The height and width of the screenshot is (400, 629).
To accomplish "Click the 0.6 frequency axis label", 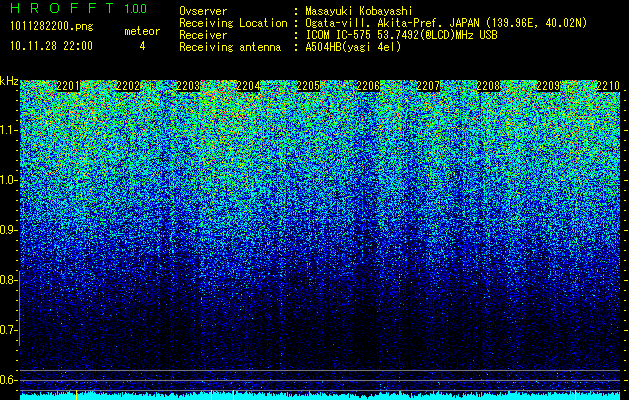I will tap(7, 380).
